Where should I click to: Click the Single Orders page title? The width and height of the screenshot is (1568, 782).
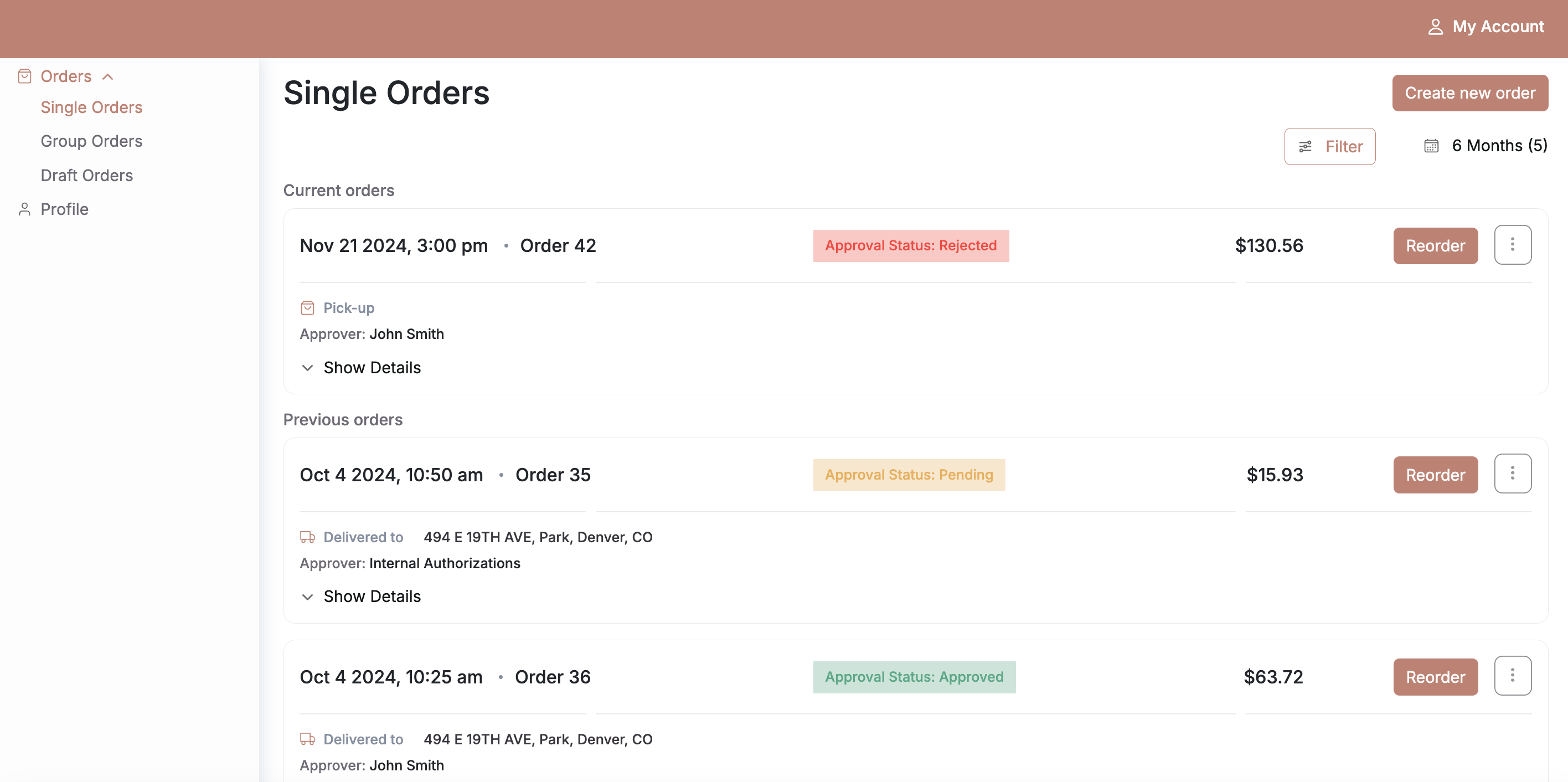click(386, 92)
